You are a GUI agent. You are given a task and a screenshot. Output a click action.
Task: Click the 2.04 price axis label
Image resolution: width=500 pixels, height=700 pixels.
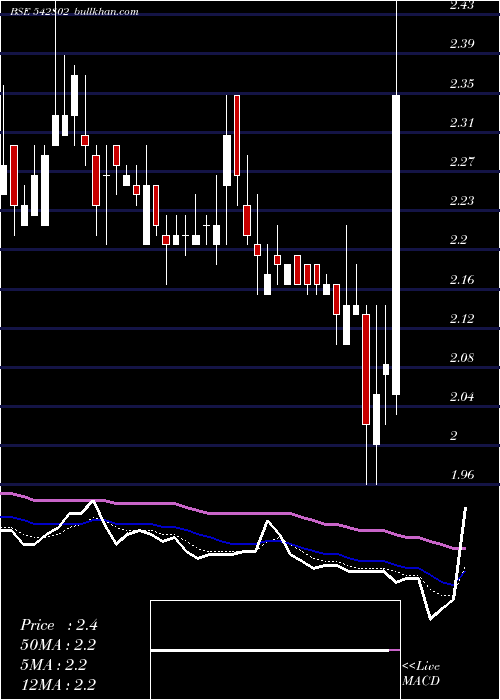point(462,396)
